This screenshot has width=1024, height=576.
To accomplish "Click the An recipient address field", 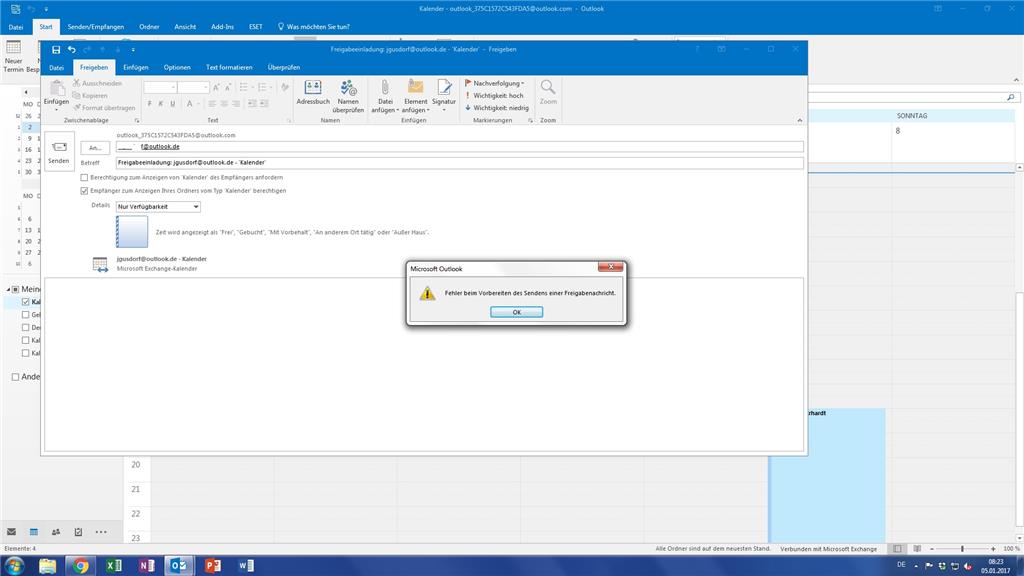I will [x=459, y=147].
